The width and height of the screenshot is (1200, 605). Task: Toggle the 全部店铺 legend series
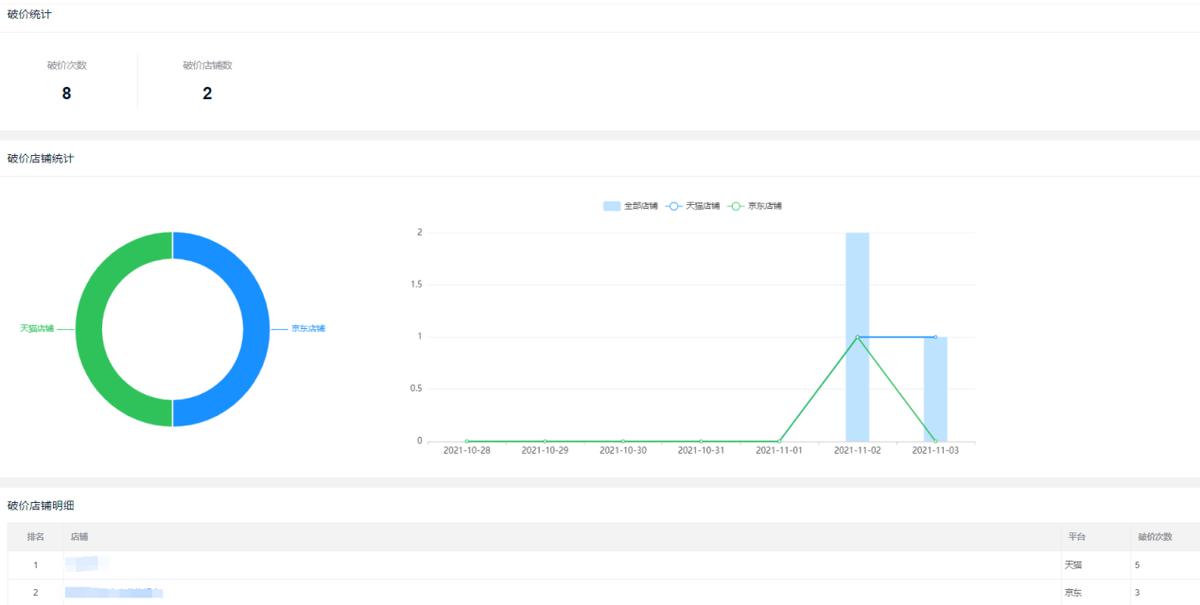[631, 206]
